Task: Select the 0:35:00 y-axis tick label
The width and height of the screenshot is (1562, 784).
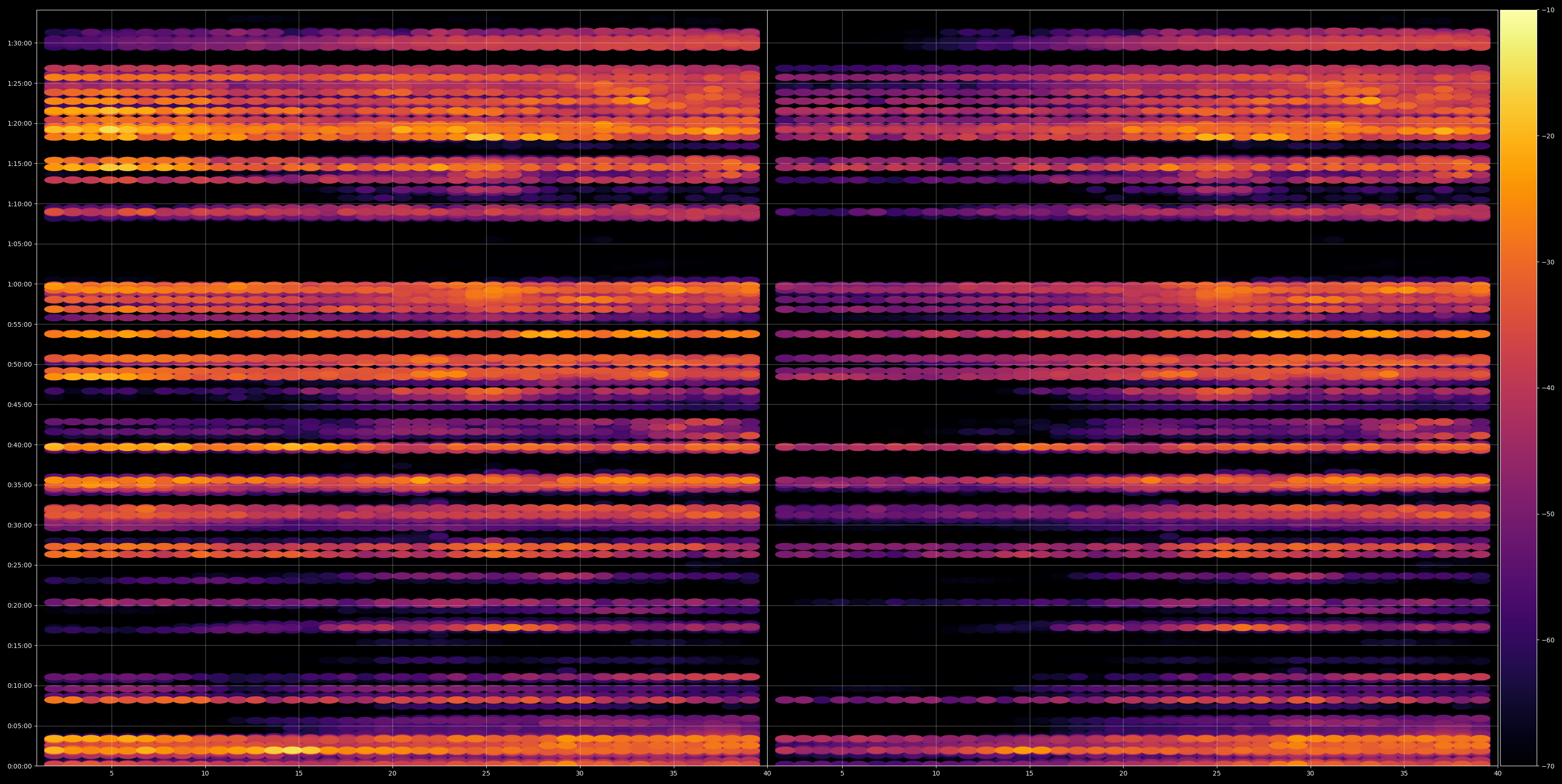Action: pyautogui.click(x=20, y=485)
